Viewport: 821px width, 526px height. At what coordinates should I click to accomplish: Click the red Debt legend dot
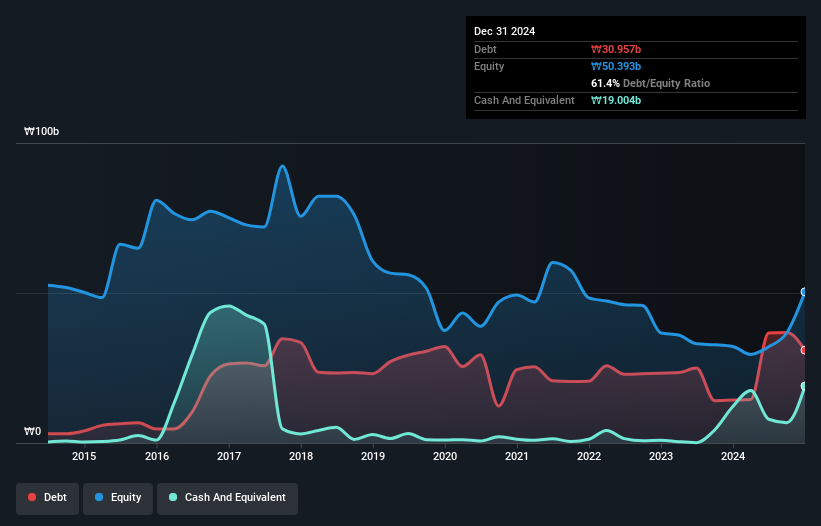[x=32, y=497]
